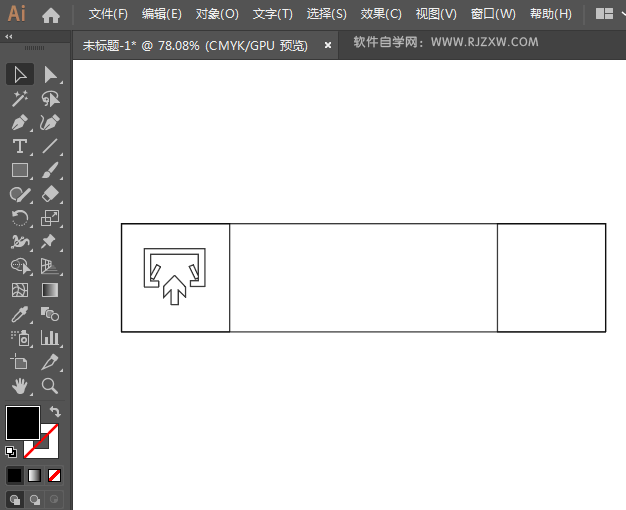Reset to default fill and stroke
Screen dimensions: 626x510
(x=11, y=452)
